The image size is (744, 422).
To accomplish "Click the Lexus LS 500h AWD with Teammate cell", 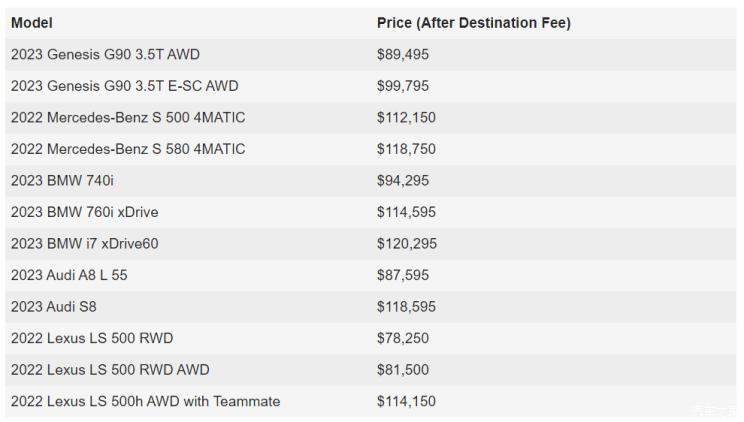I will coord(145,401).
